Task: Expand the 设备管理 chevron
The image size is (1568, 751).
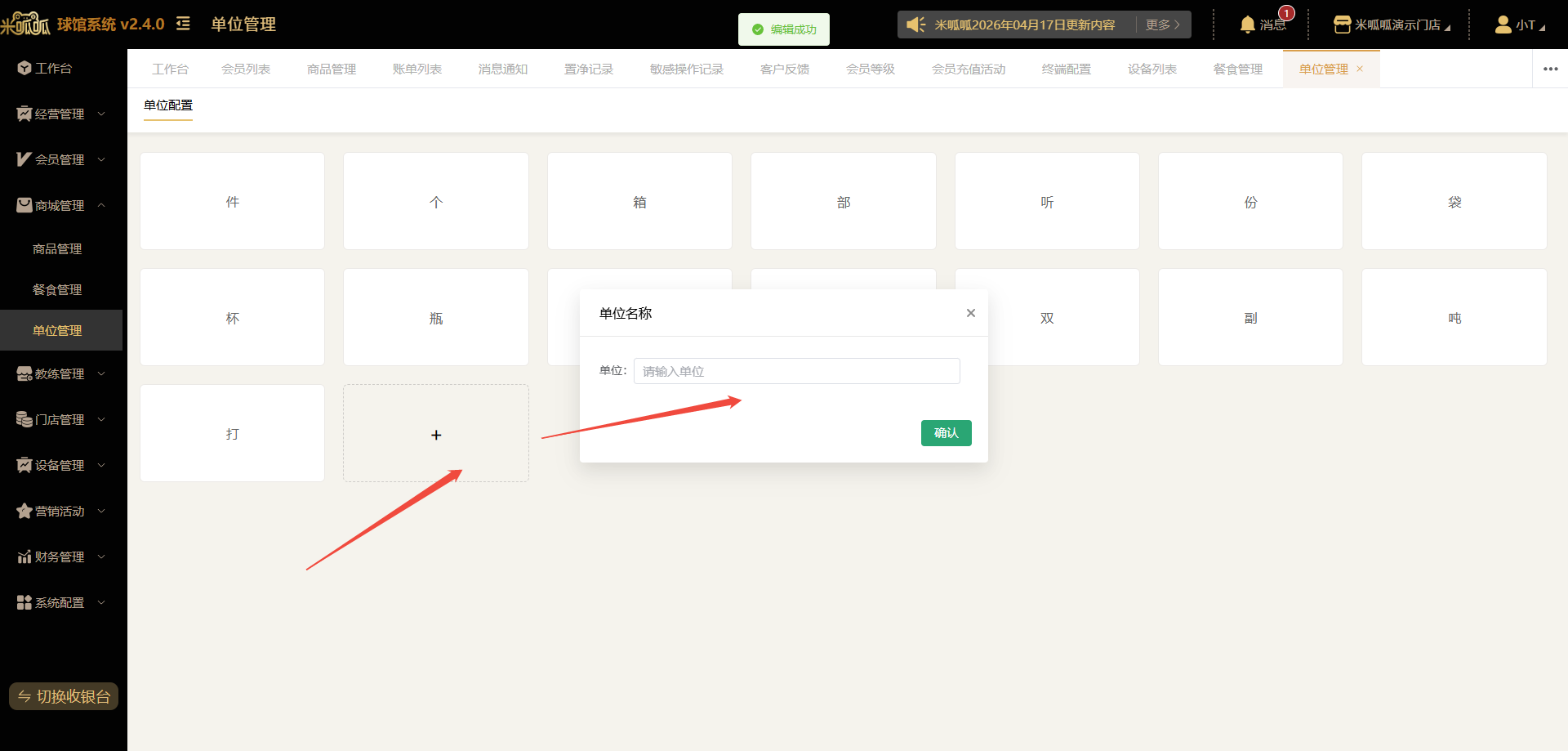Action: pos(101,465)
